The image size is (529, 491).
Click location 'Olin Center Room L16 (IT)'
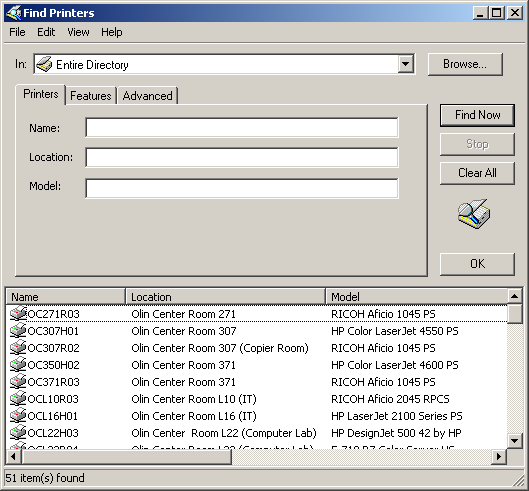[194, 416]
